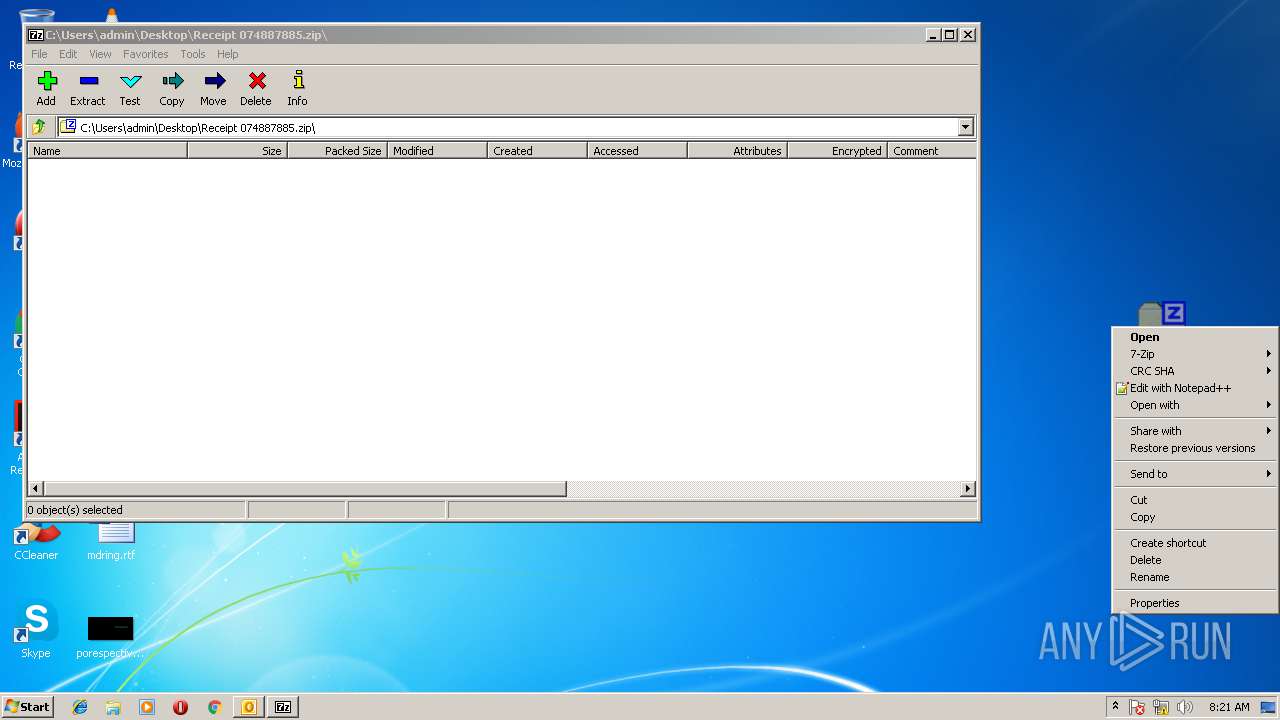Open the Help menu
This screenshot has height=720, width=1280.
(x=228, y=54)
